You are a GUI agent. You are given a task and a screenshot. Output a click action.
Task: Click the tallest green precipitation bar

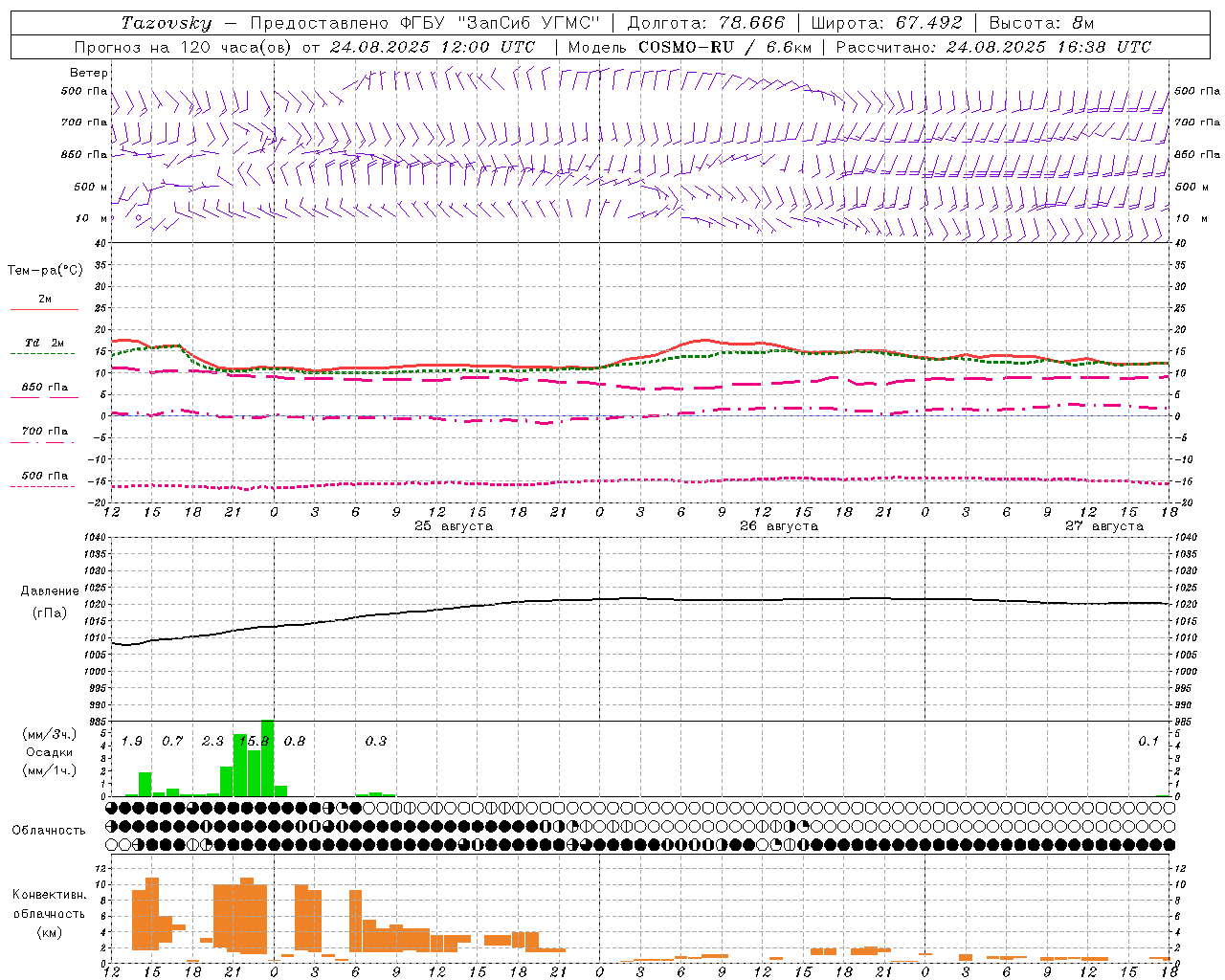(267, 758)
